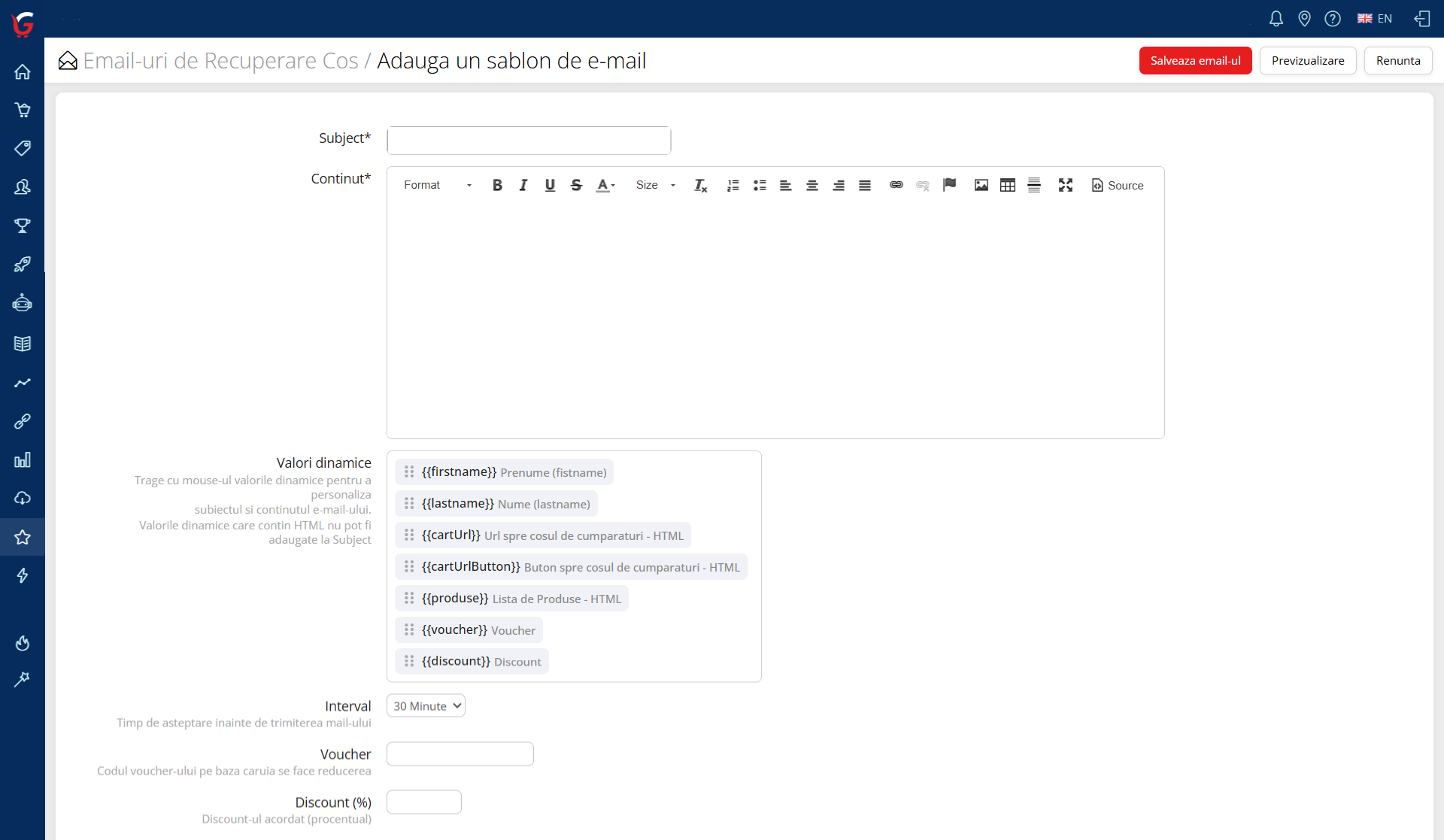1444x840 pixels.
Task: Click the anchor flag icon
Action: click(x=949, y=185)
